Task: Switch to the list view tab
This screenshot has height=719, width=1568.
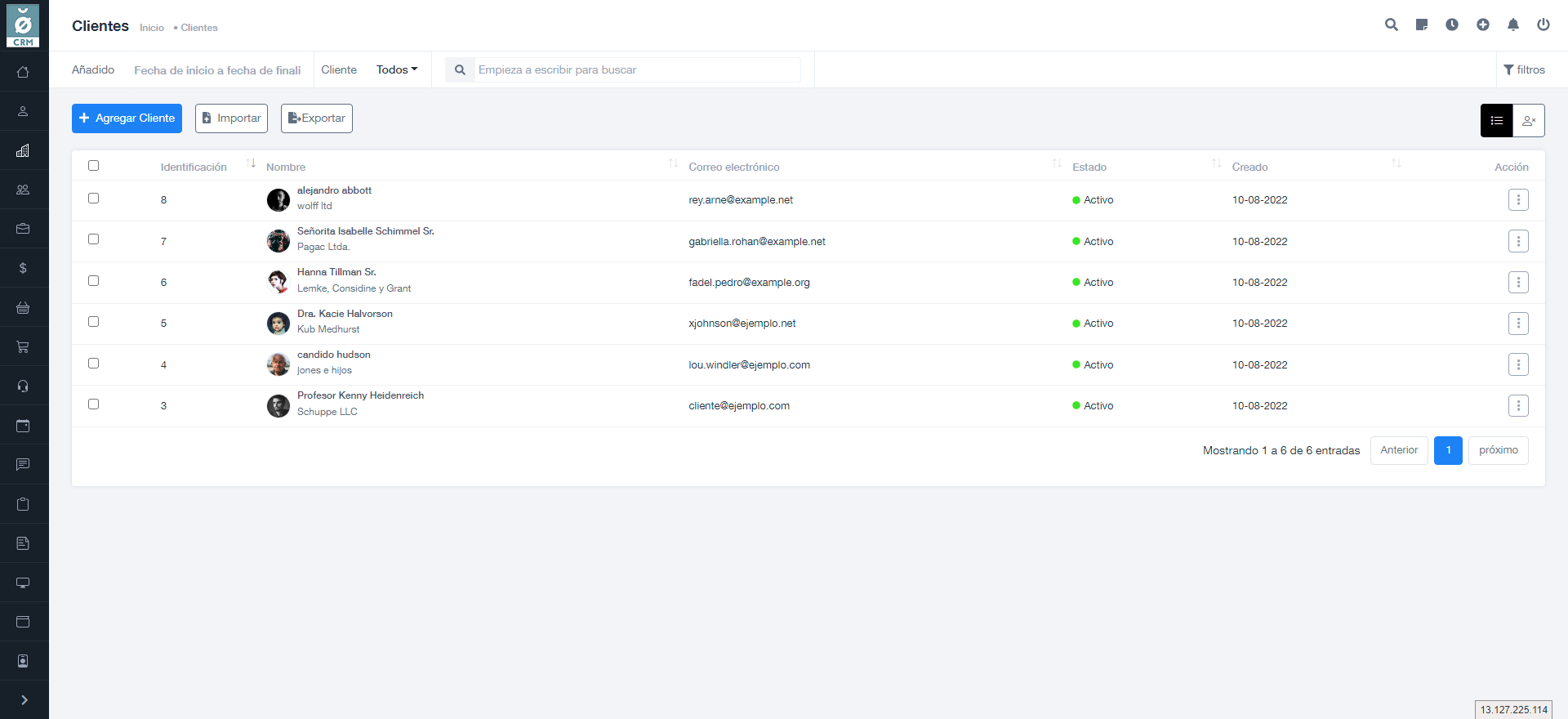Action: point(1496,121)
